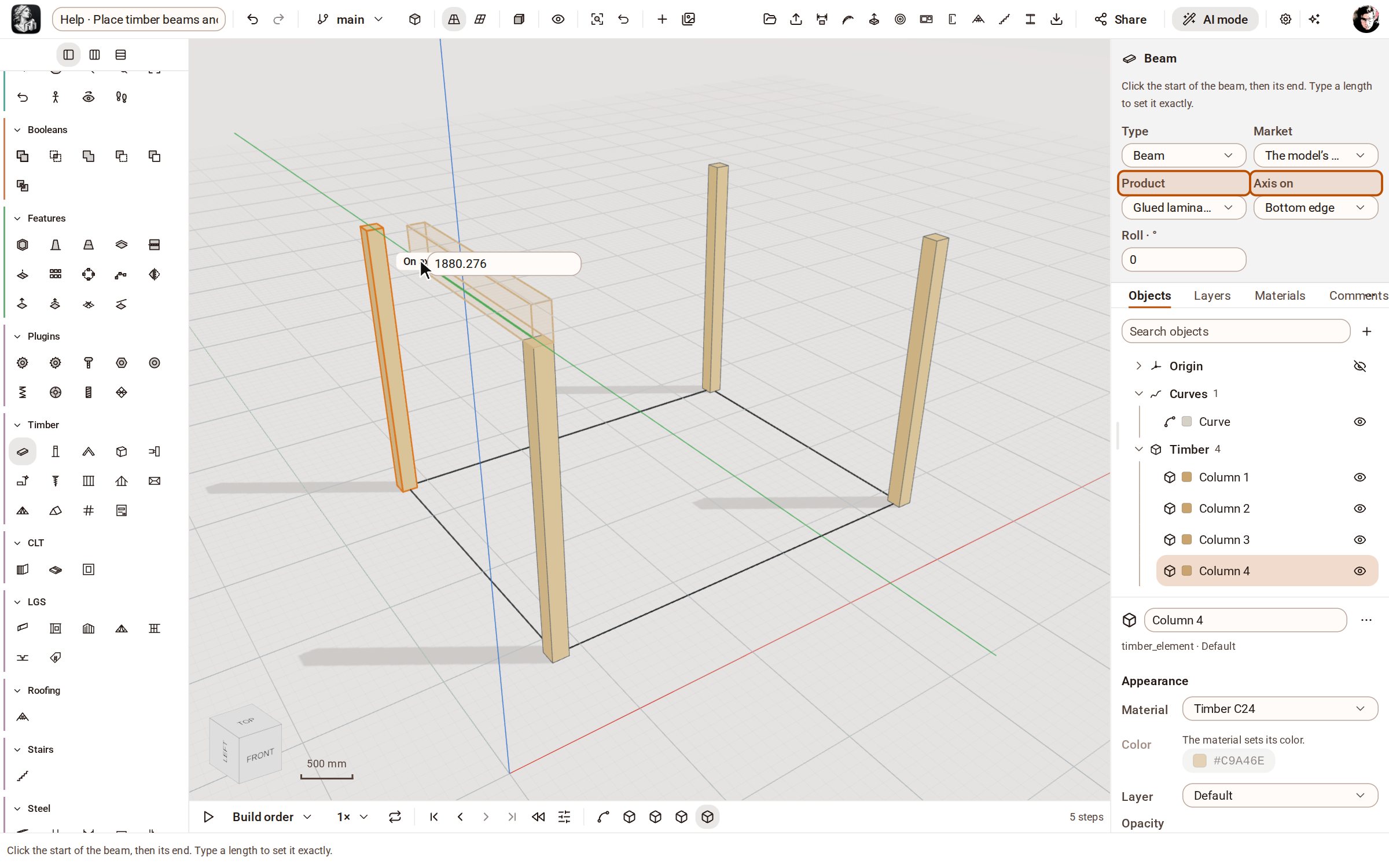Toggle visibility of Column 3

pyautogui.click(x=1360, y=540)
